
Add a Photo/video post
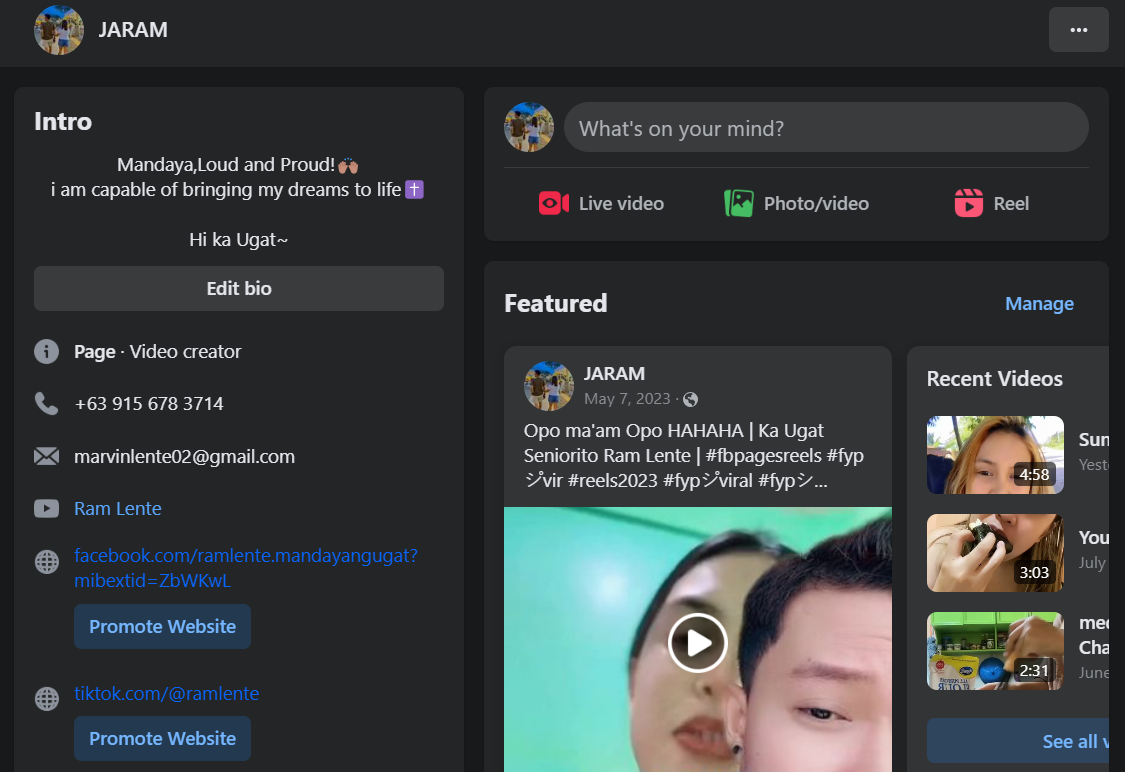coord(796,204)
